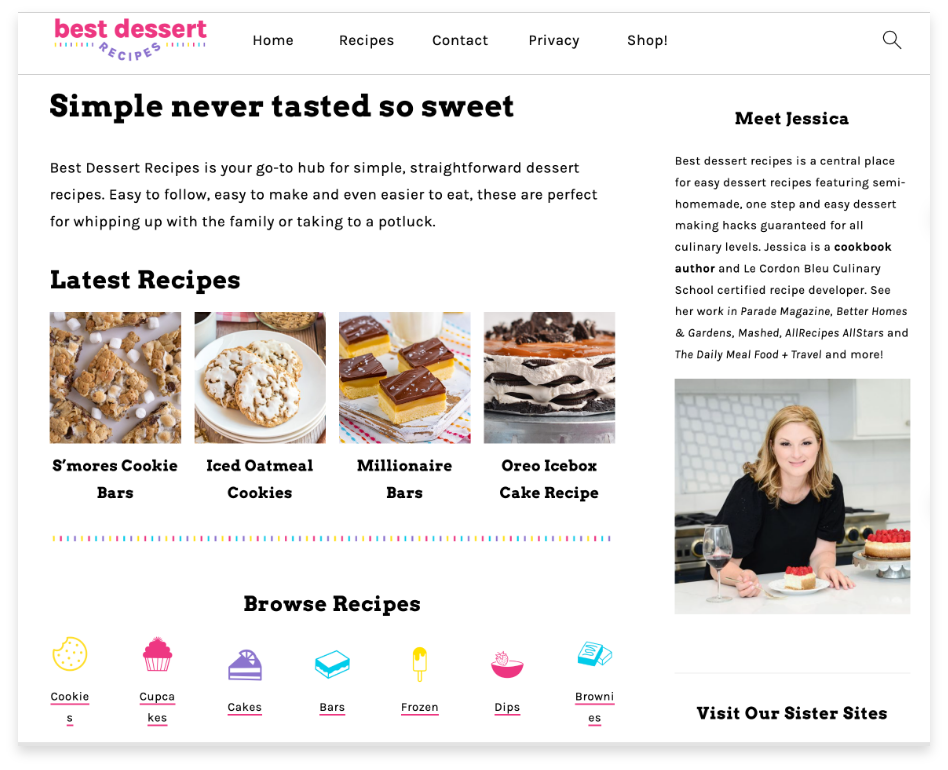The height and width of the screenshot is (770, 948).
Task: Go to the Home menu item
Action: point(273,40)
